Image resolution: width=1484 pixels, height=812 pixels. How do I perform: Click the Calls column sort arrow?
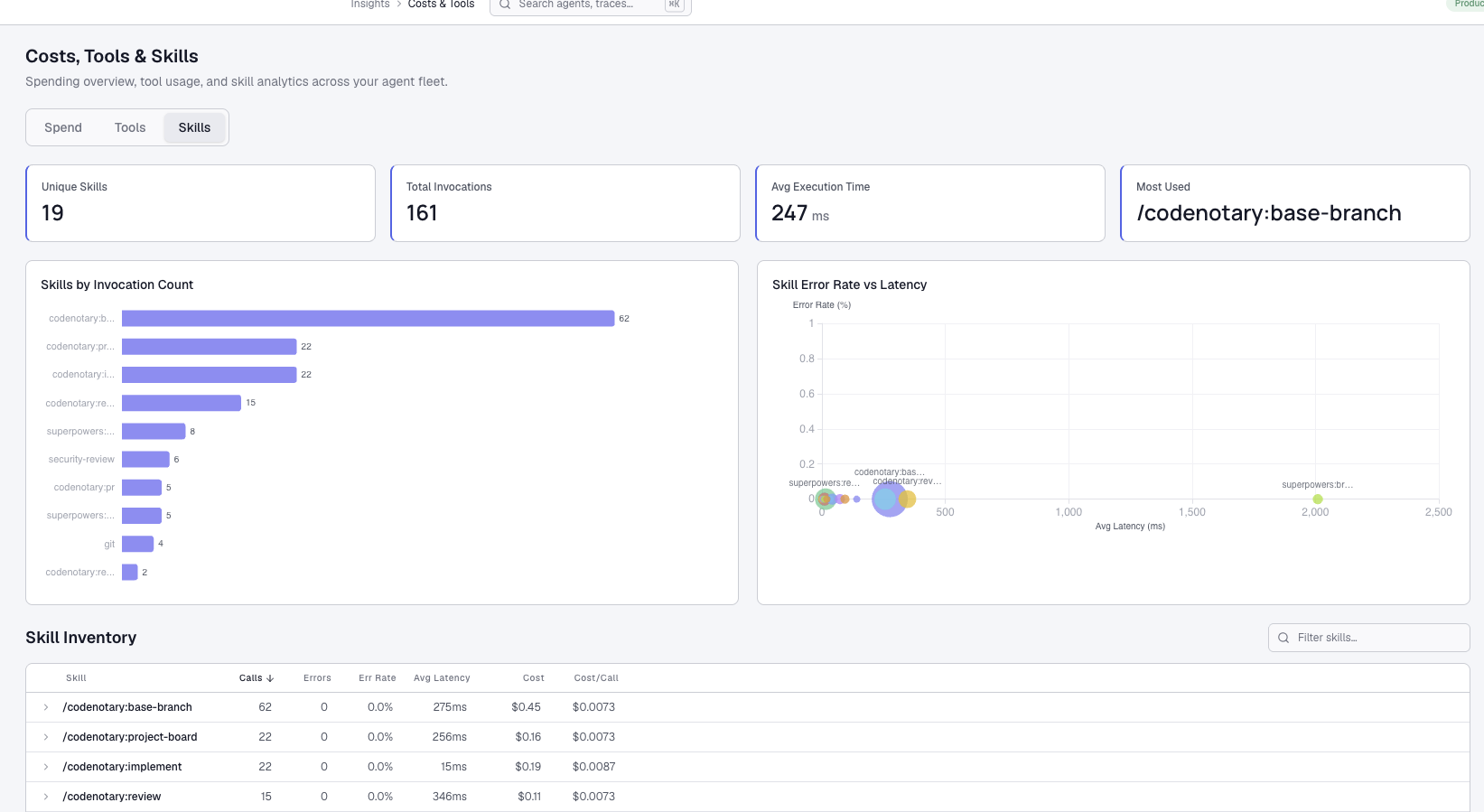pos(270,678)
